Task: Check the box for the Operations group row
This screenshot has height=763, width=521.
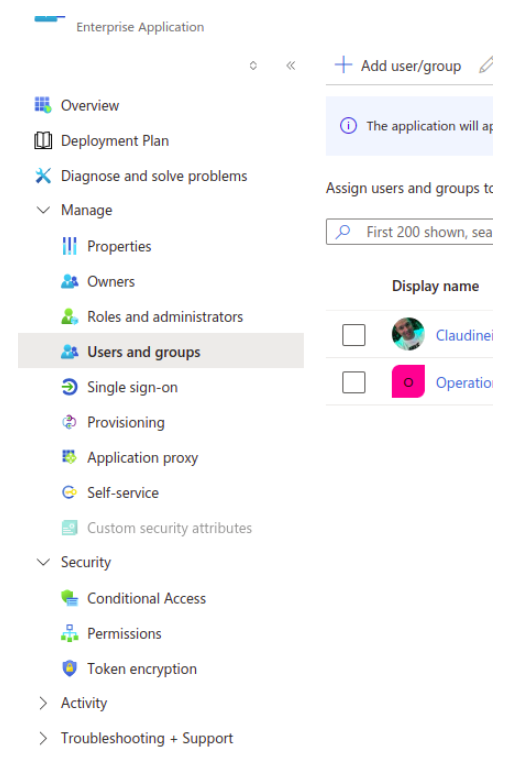Action: click(354, 382)
